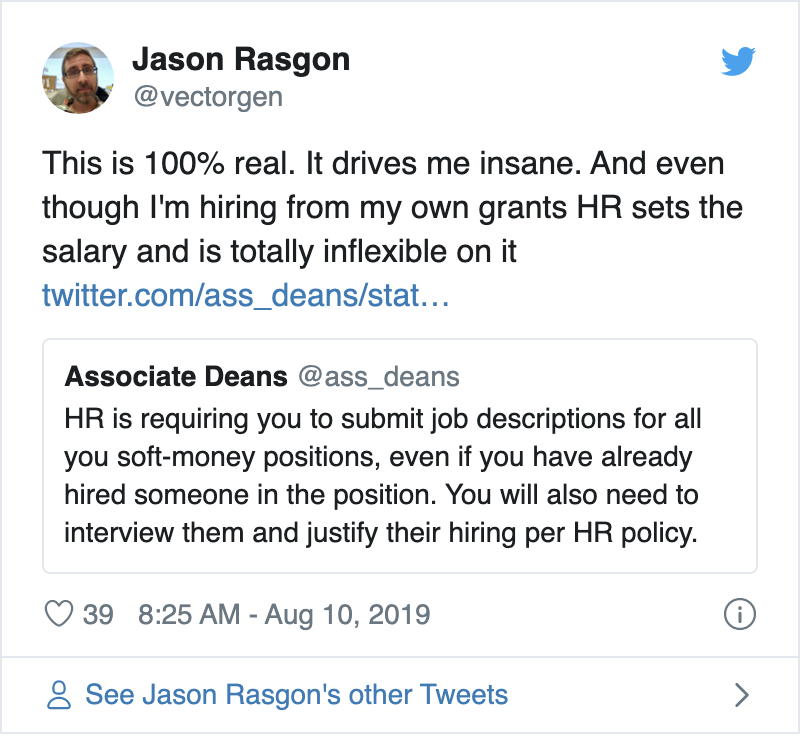The image size is (802, 742).
Task: Click the Twitter bird logo
Action: pyautogui.click(x=738, y=61)
